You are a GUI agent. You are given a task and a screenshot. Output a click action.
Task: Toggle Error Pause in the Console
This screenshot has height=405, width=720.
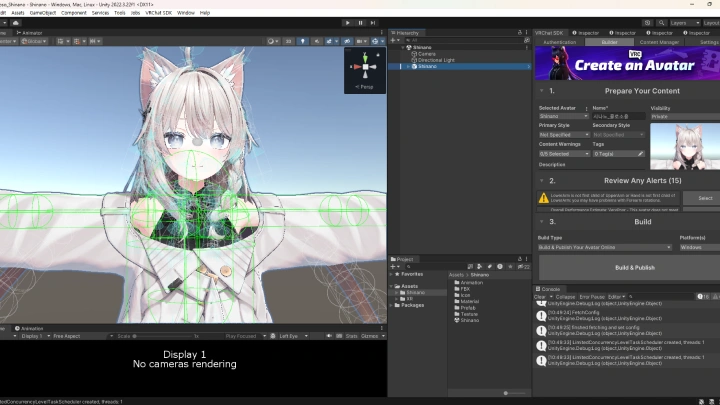click(592, 297)
